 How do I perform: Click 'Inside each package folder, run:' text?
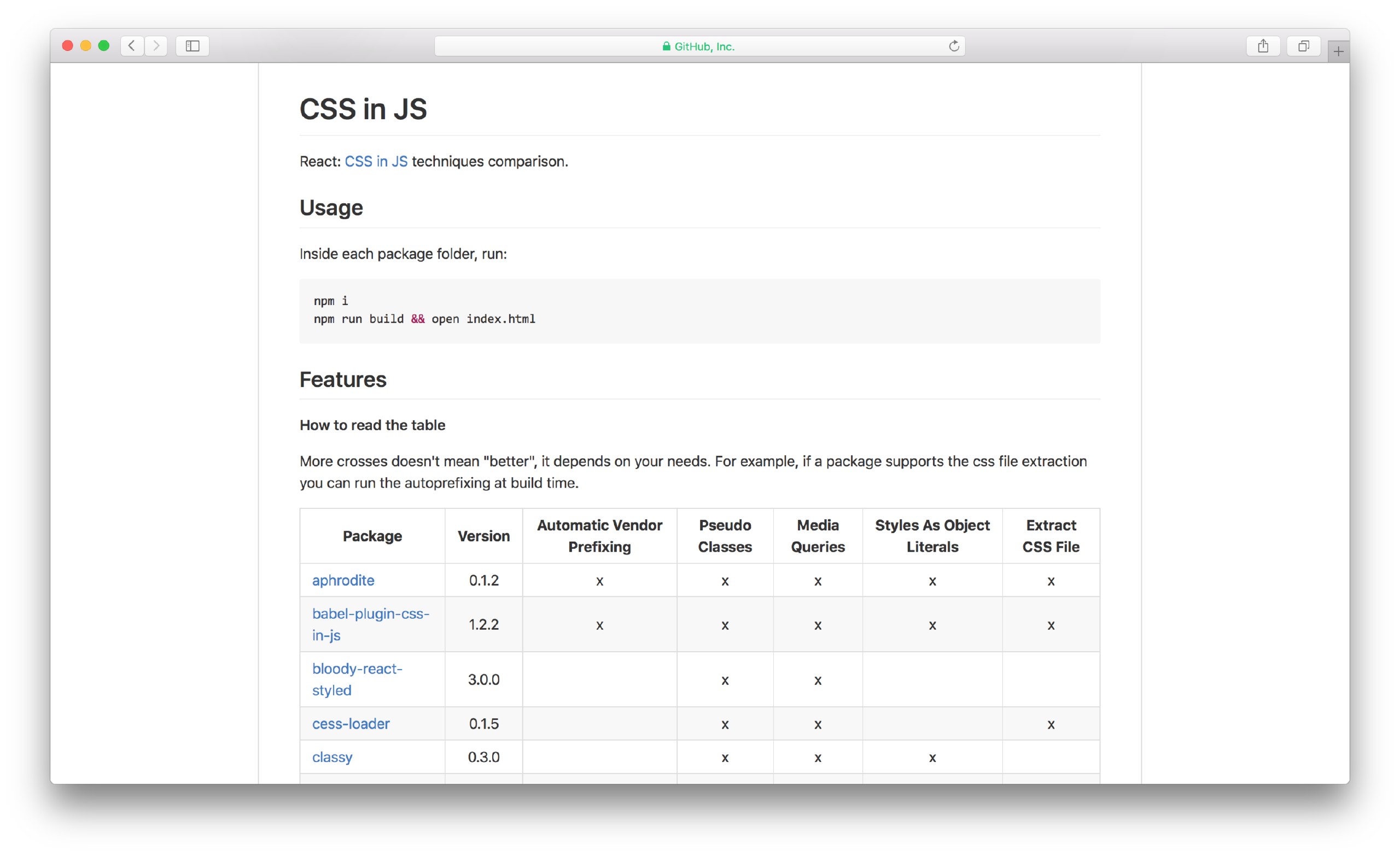[x=403, y=254]
